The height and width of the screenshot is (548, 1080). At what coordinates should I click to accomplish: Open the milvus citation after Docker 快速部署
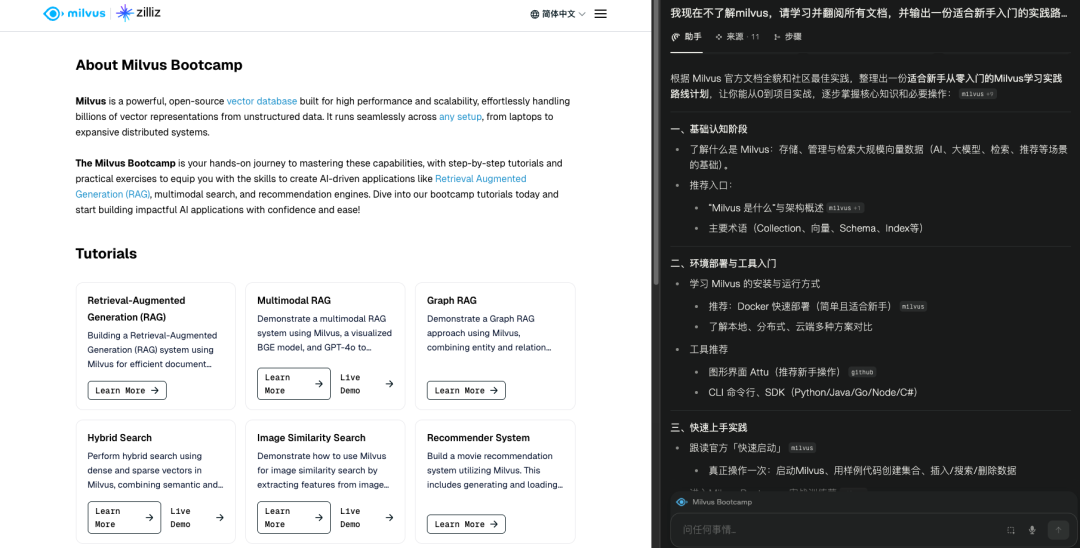913,306
